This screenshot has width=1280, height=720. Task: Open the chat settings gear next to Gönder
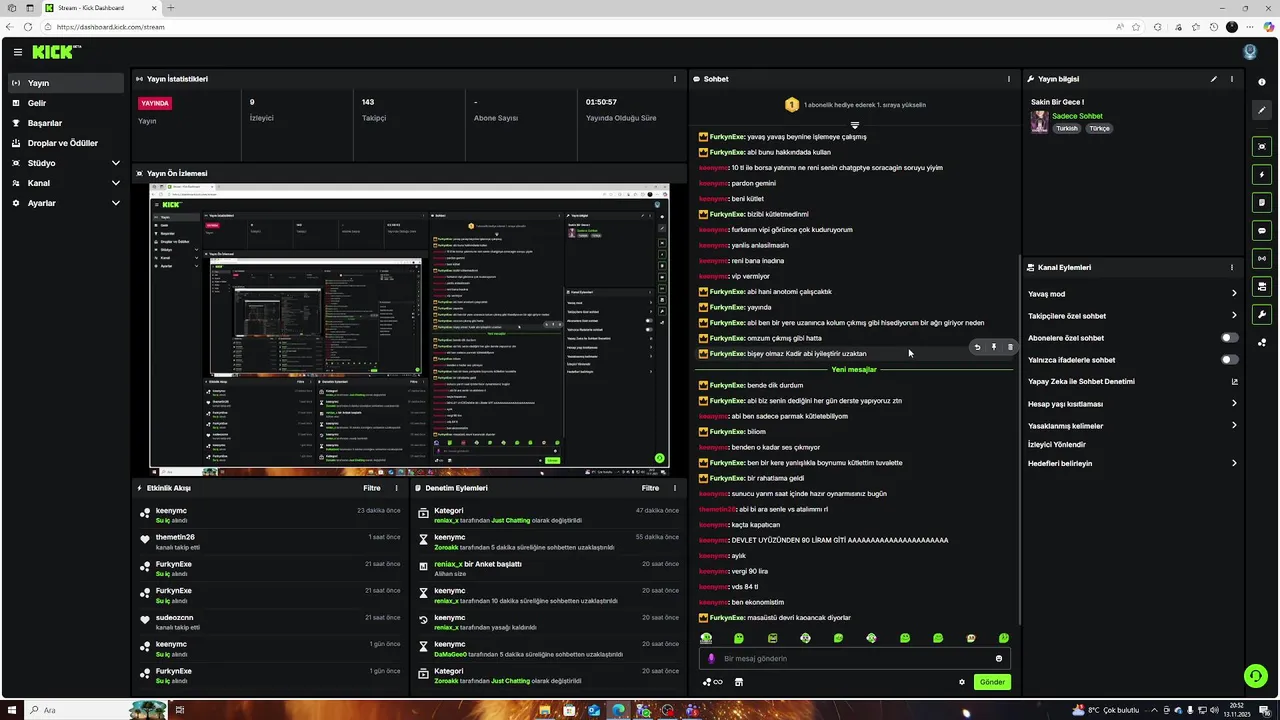(962, 682)
